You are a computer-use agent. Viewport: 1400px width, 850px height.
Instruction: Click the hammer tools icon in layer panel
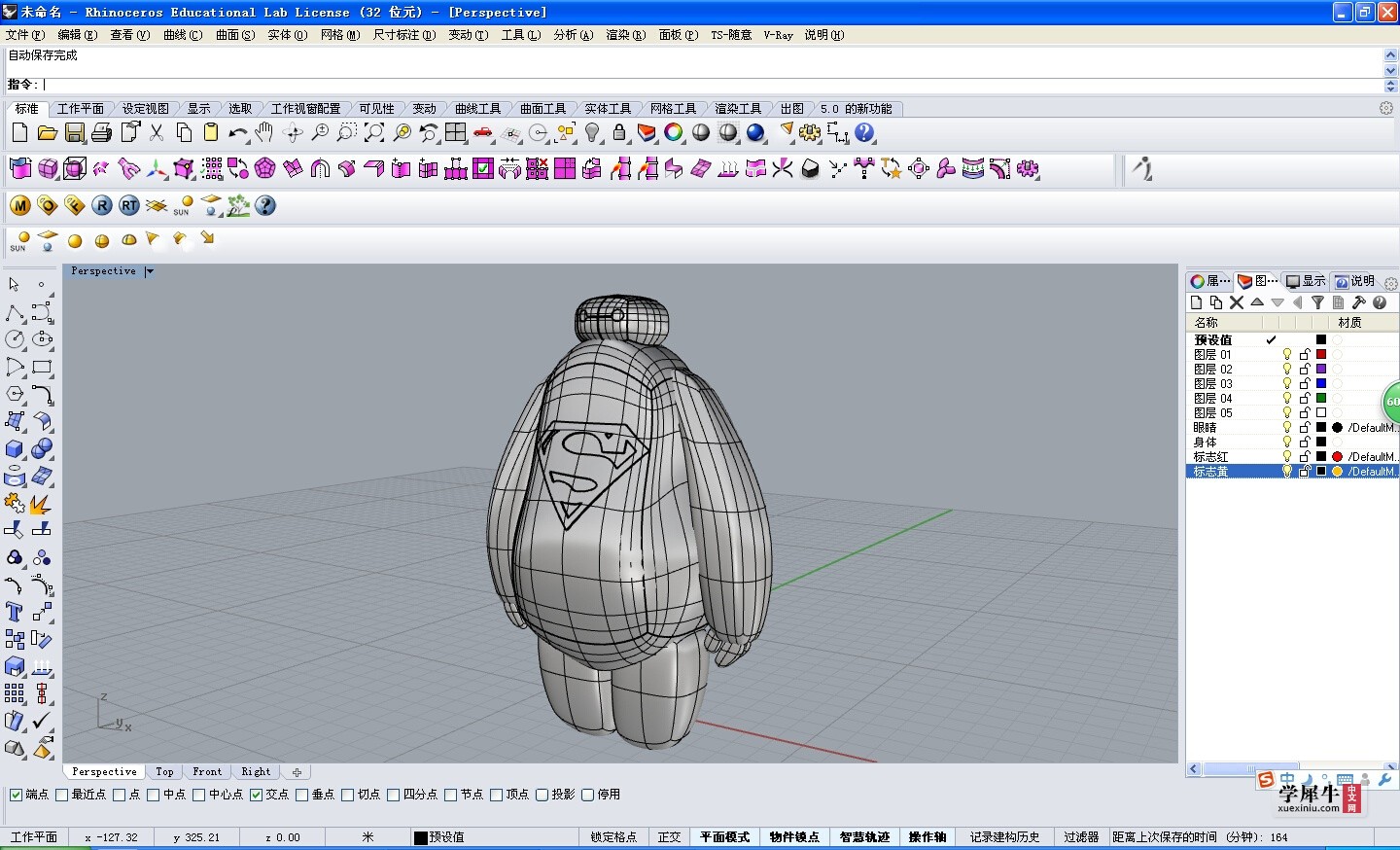tap(1359, 302)
